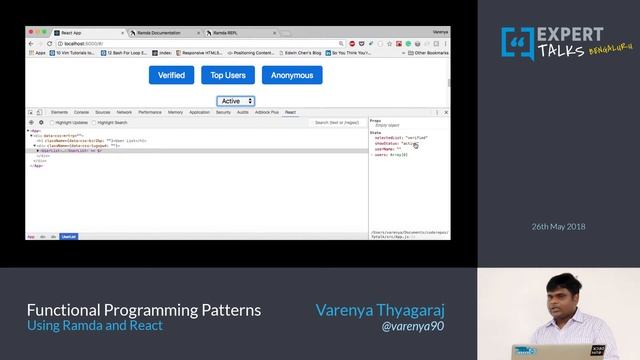Click the selectedList state value
Screen dimensions: 640x360
(x=416, y=138)
